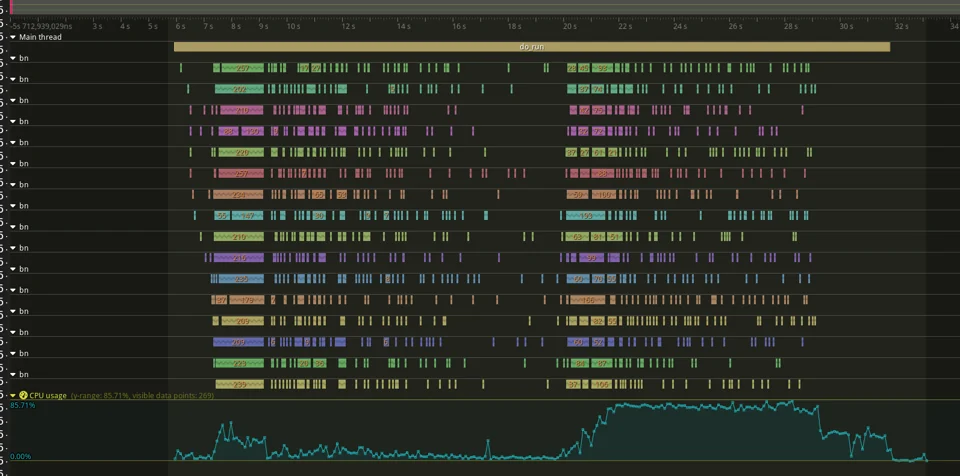Select the orange zone labeled 166

point(588,300)
